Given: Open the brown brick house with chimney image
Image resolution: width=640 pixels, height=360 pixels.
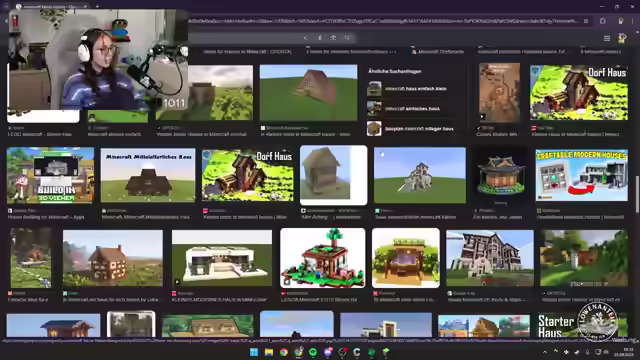Looking at the screenshot, I should coord(113,258).
